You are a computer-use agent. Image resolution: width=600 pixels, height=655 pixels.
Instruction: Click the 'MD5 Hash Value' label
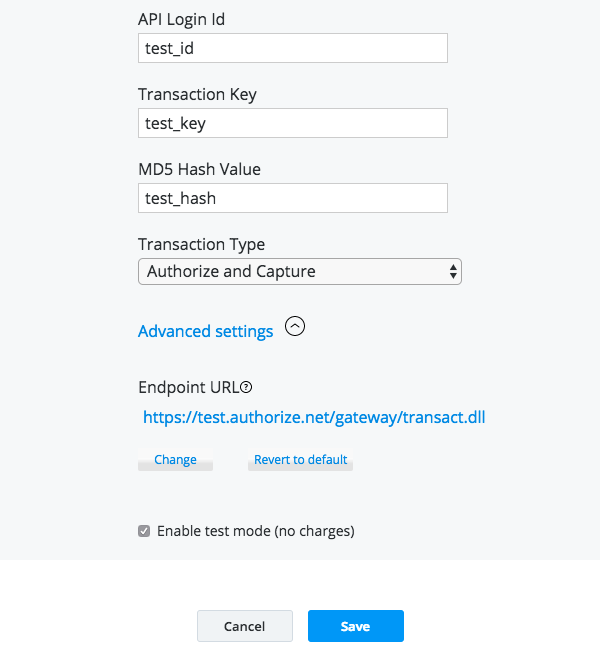point(199,169)
